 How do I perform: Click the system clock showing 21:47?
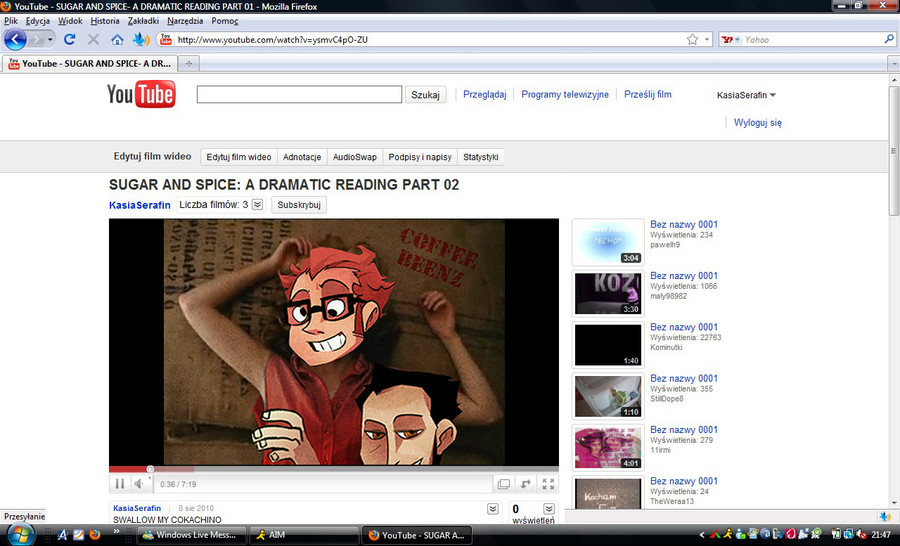click(881, 535)
